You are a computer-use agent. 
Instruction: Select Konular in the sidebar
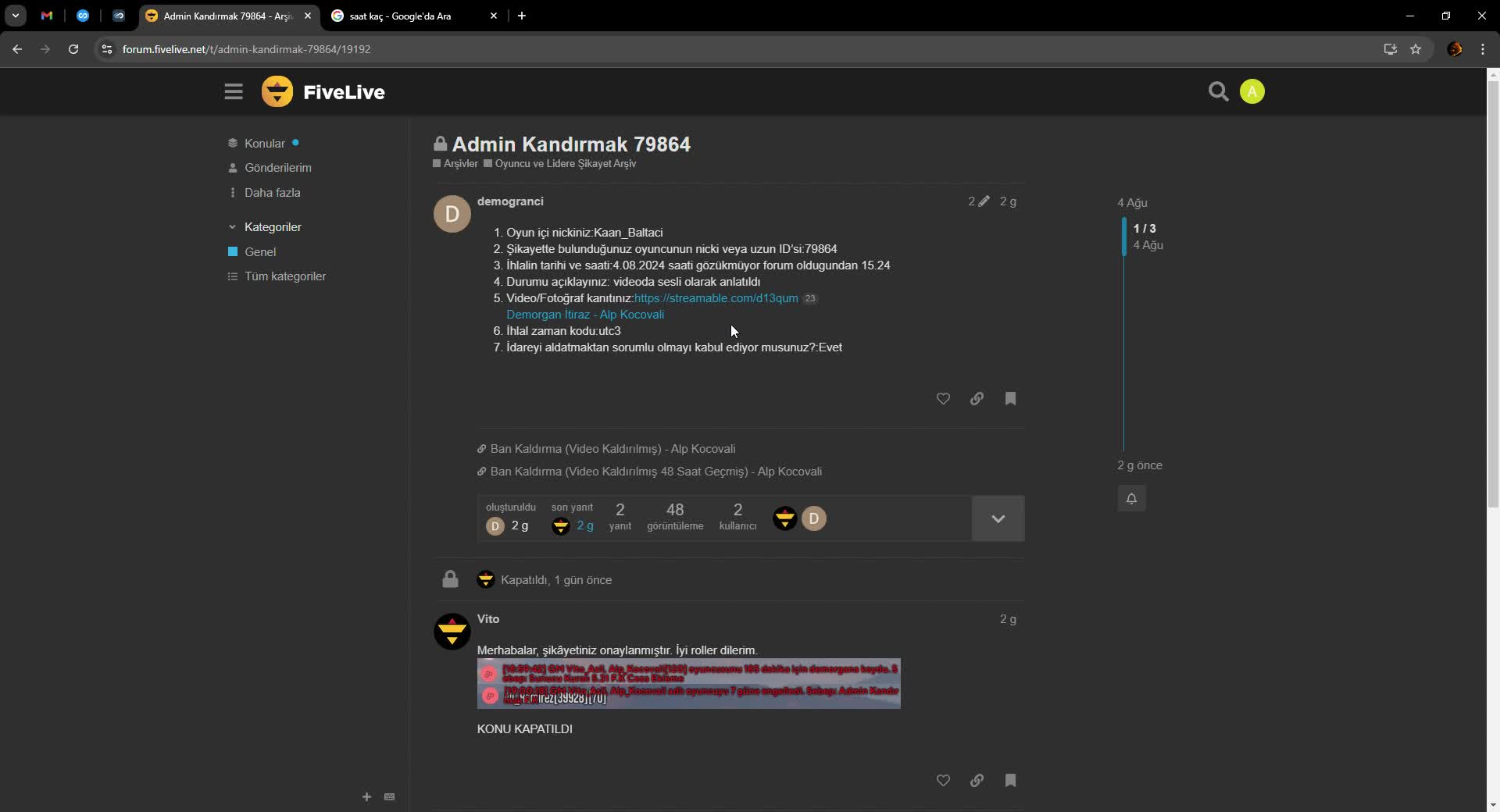(266, 142)
